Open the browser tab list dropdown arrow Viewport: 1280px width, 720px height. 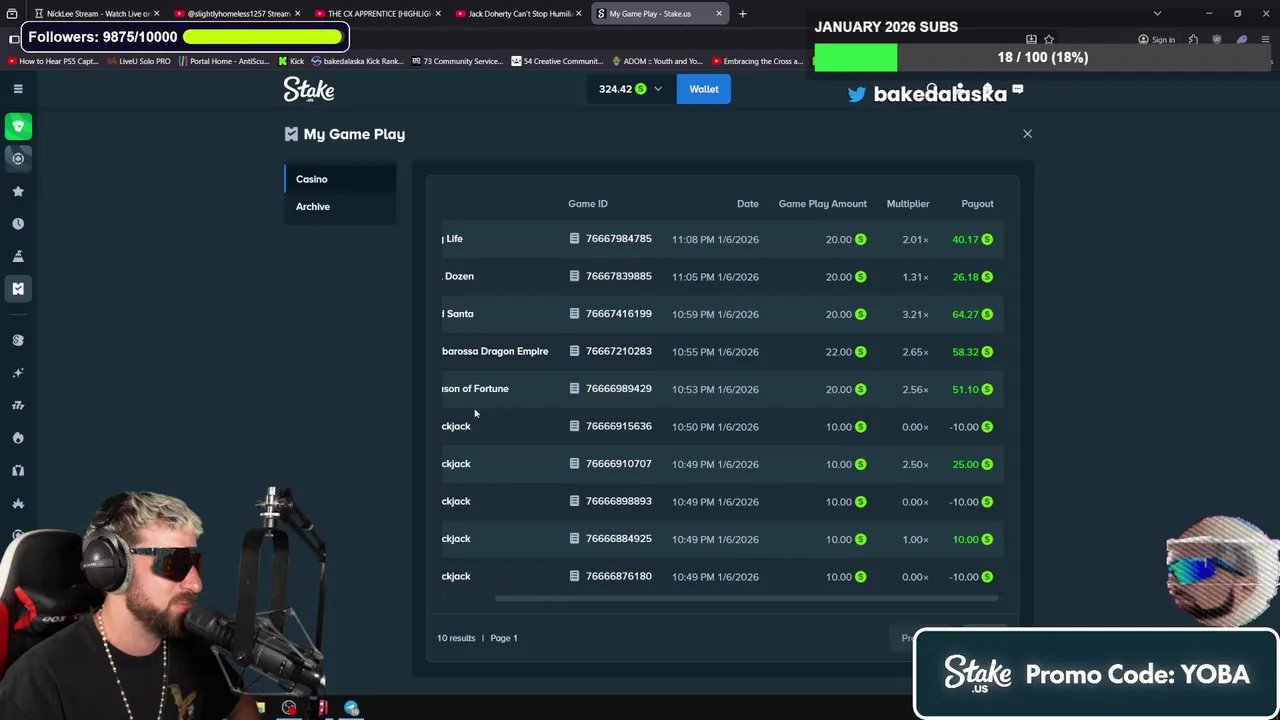[1157, 14]
